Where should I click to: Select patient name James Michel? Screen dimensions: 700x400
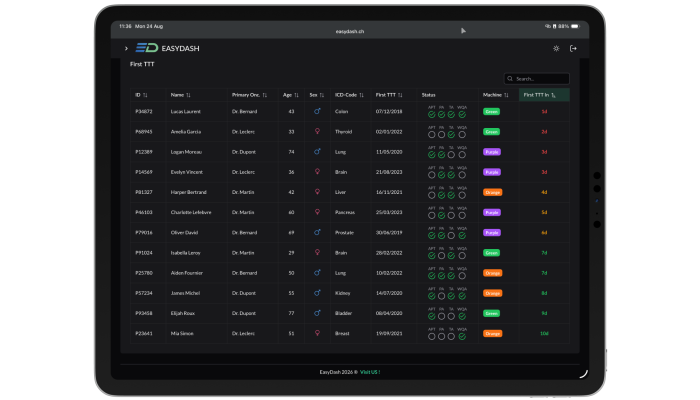[185, 293]
